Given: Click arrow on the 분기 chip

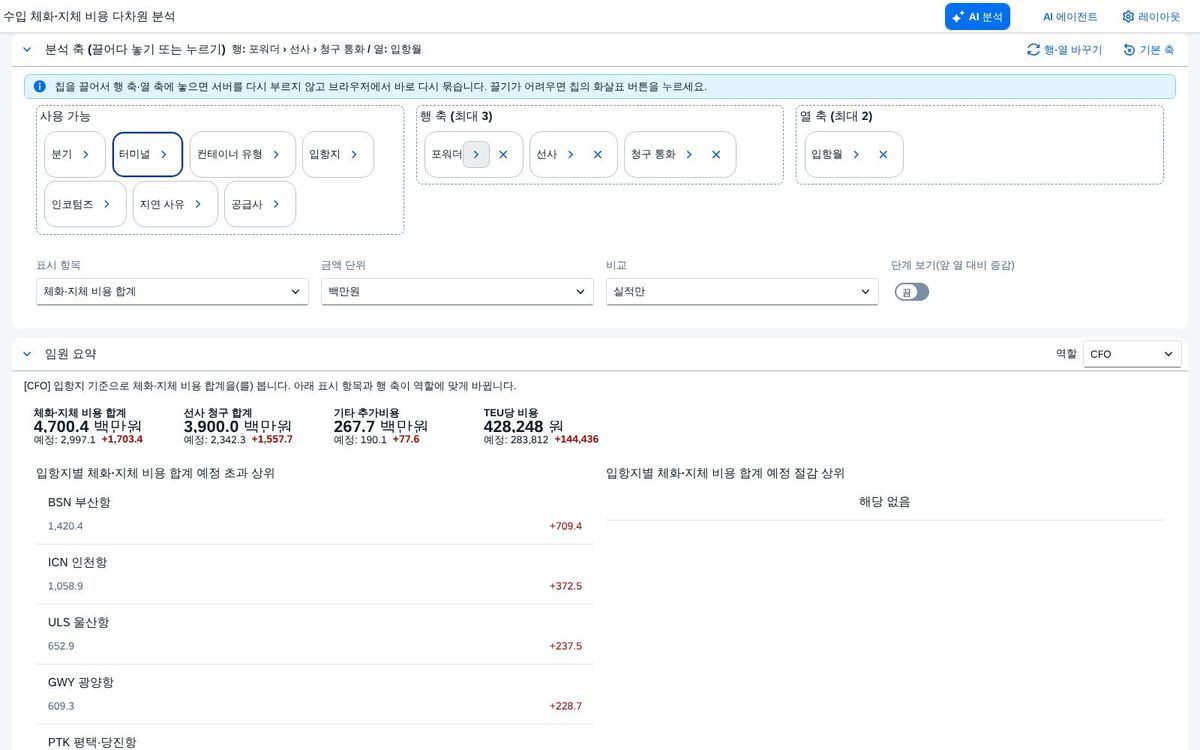Looking at the screenshot, I should point(86,155).
